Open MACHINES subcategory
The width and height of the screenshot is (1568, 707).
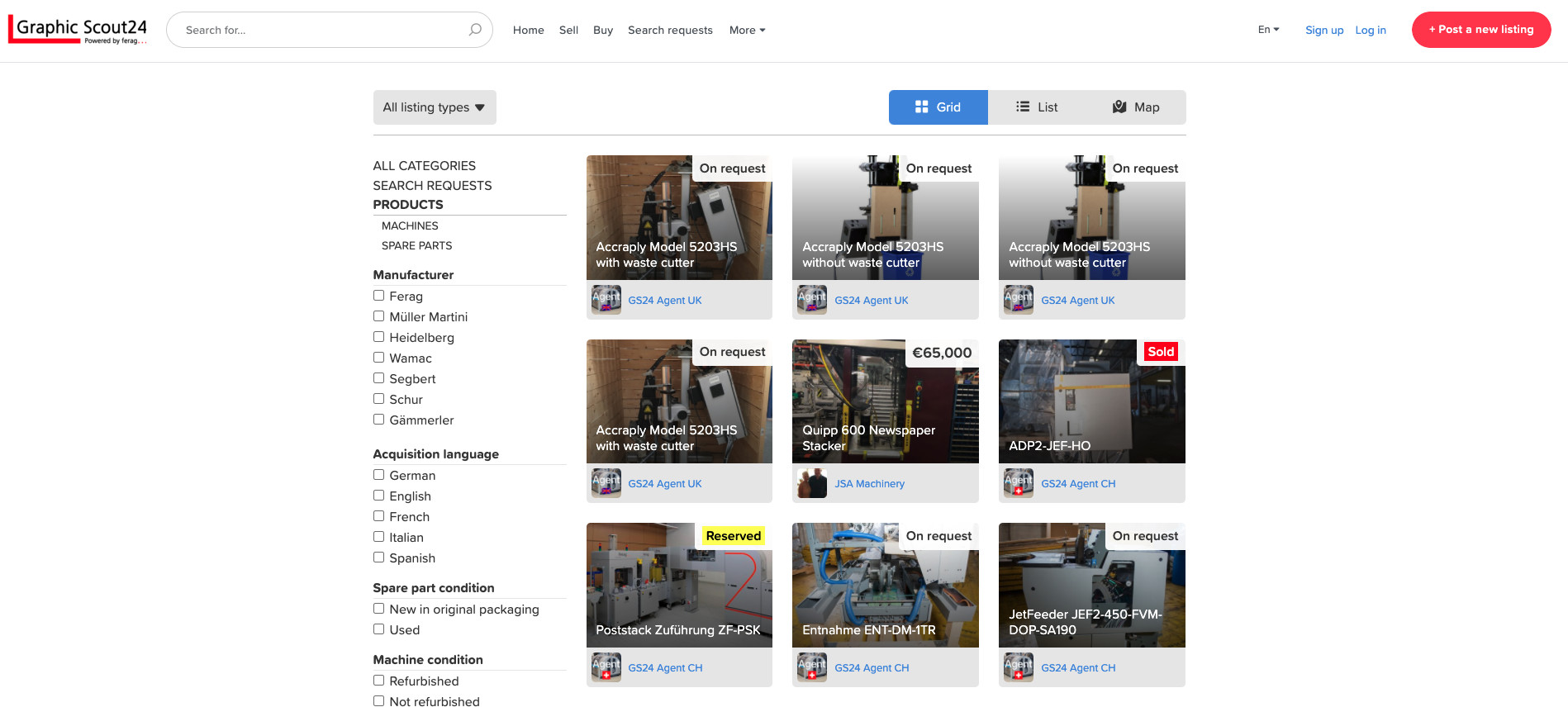click(x=410, y=225)
